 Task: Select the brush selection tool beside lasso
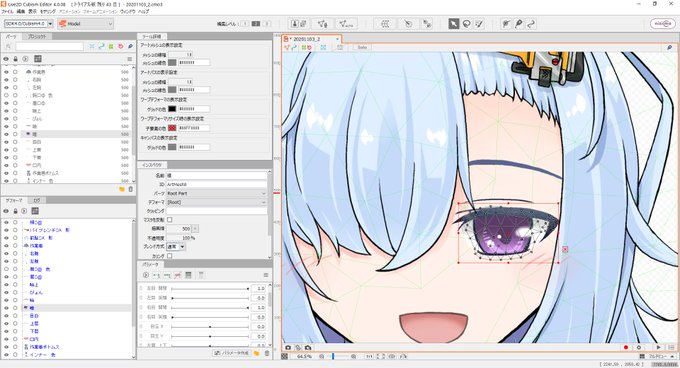[479, 24]
